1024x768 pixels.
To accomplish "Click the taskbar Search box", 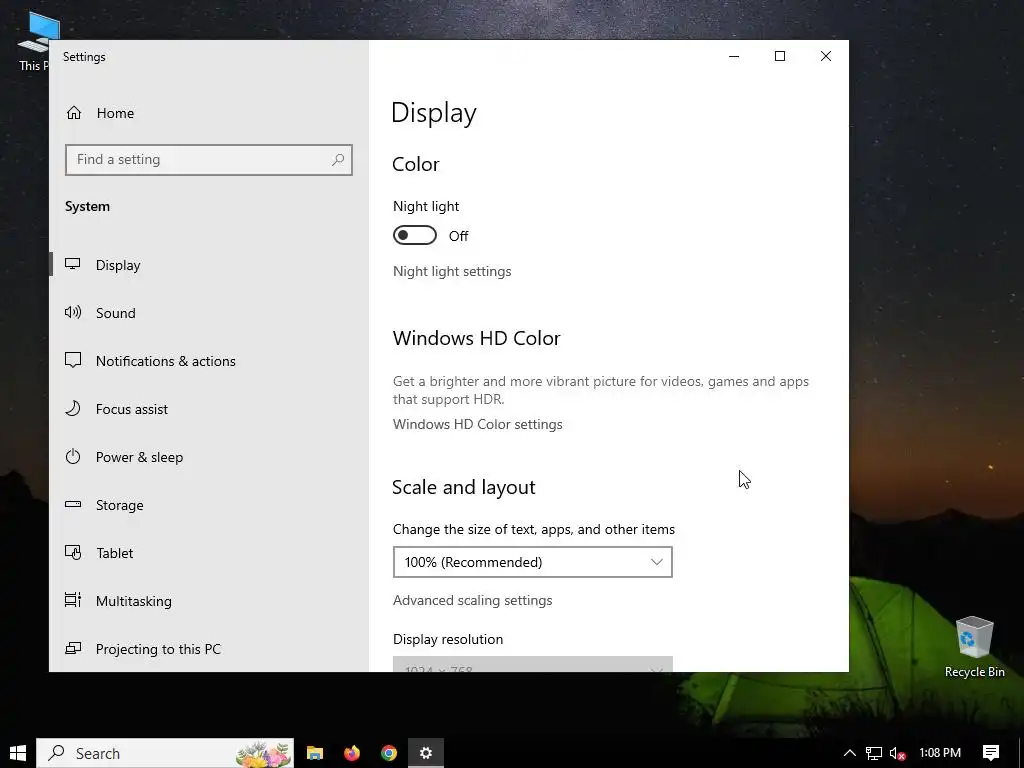I will tap(165, 753).
